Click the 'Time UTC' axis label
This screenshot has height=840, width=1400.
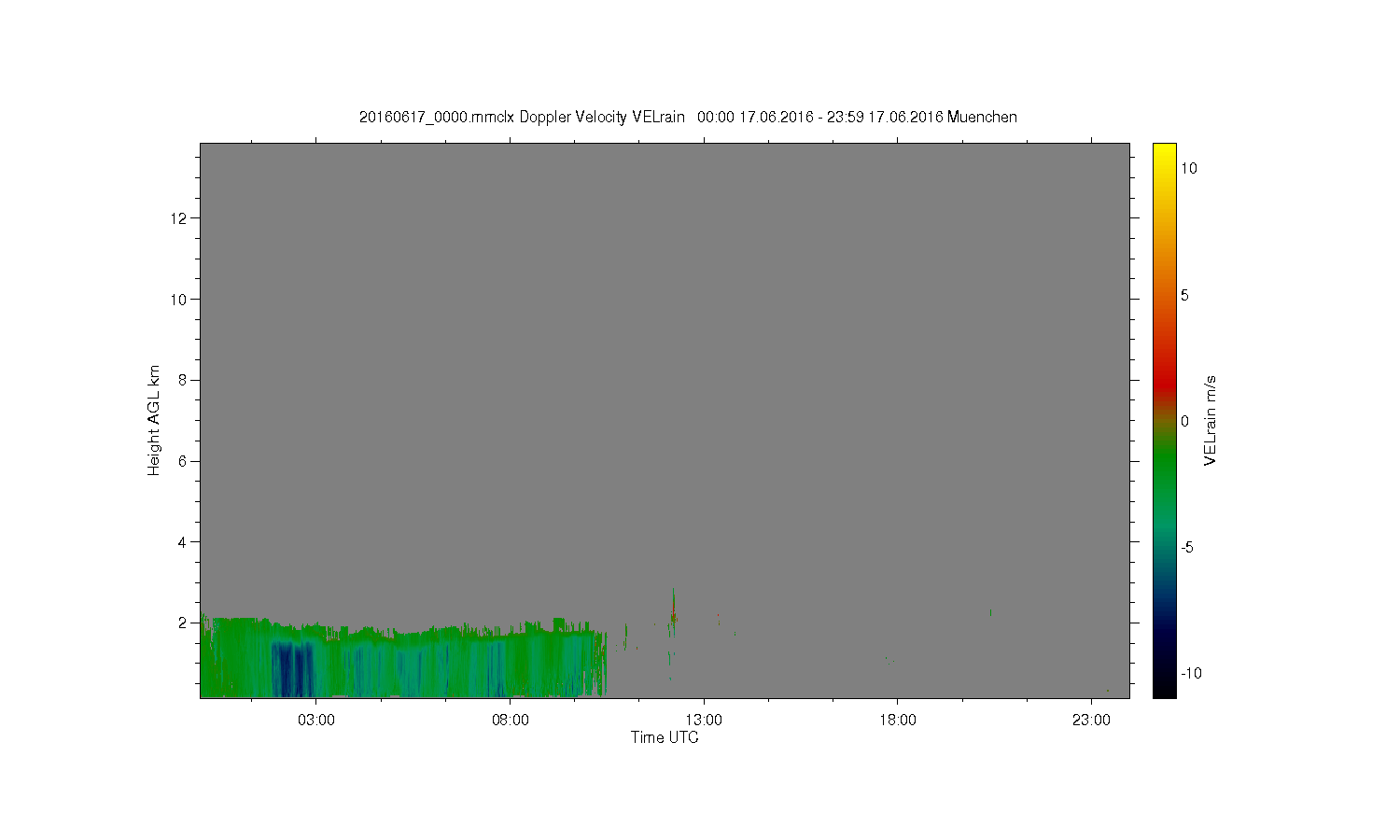pyautogui.click(x=665, y=737)
